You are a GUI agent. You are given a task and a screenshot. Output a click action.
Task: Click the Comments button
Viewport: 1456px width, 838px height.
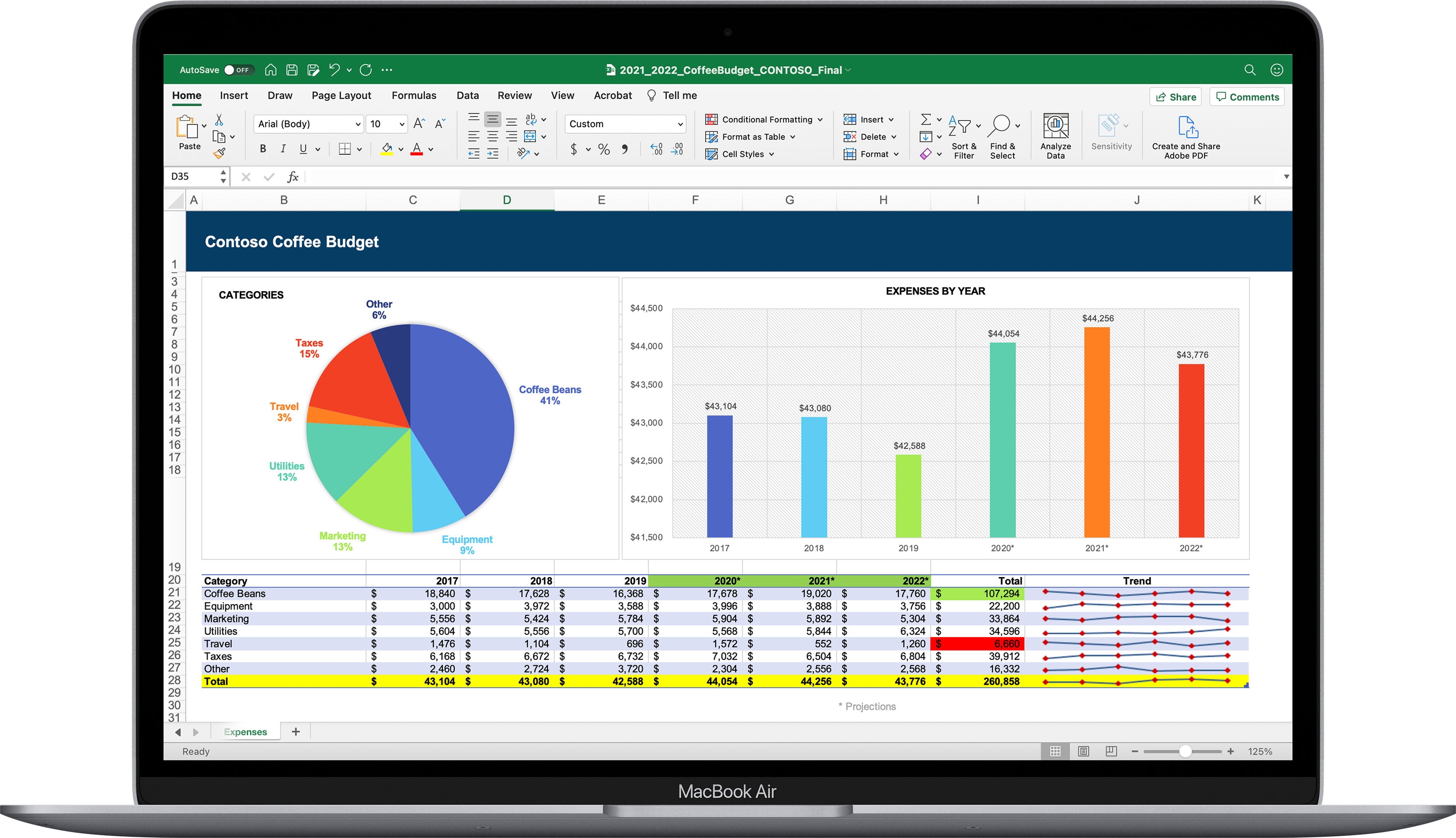point(1247,97)
